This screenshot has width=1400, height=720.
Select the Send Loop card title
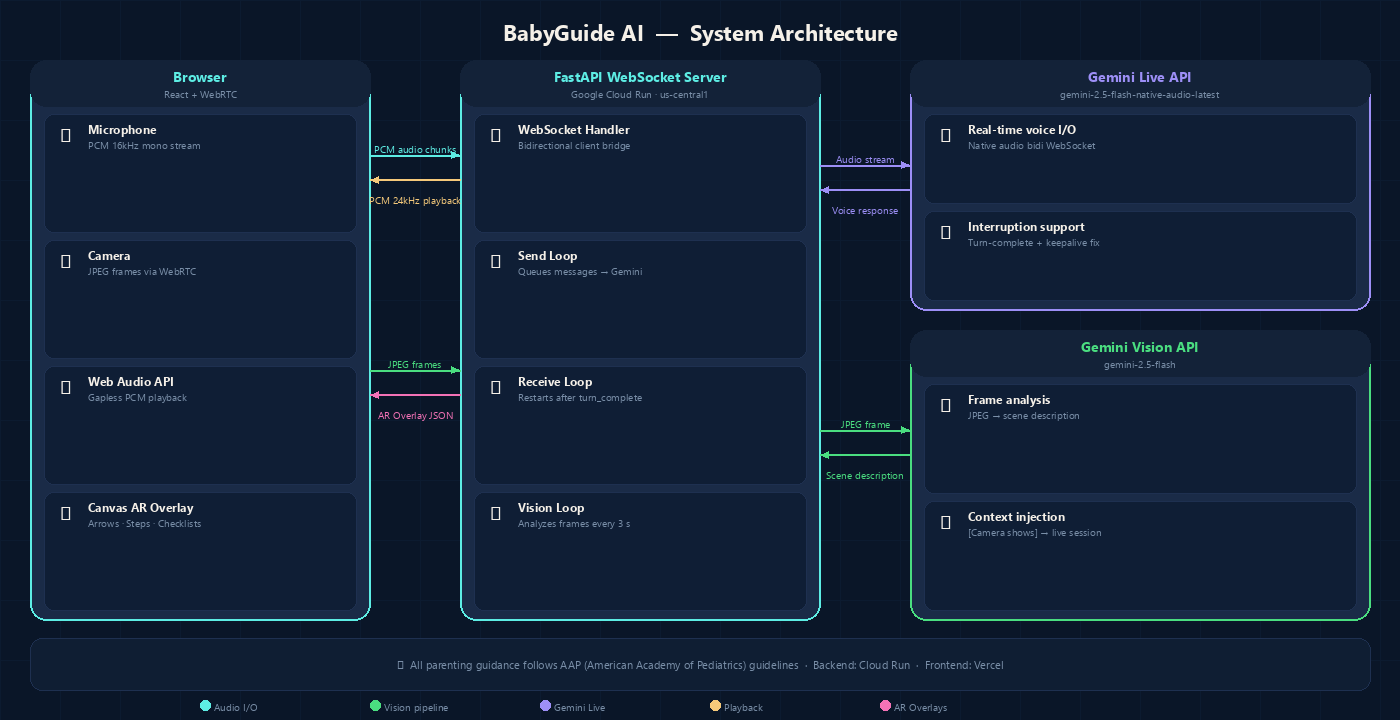(x=548, y=256)
